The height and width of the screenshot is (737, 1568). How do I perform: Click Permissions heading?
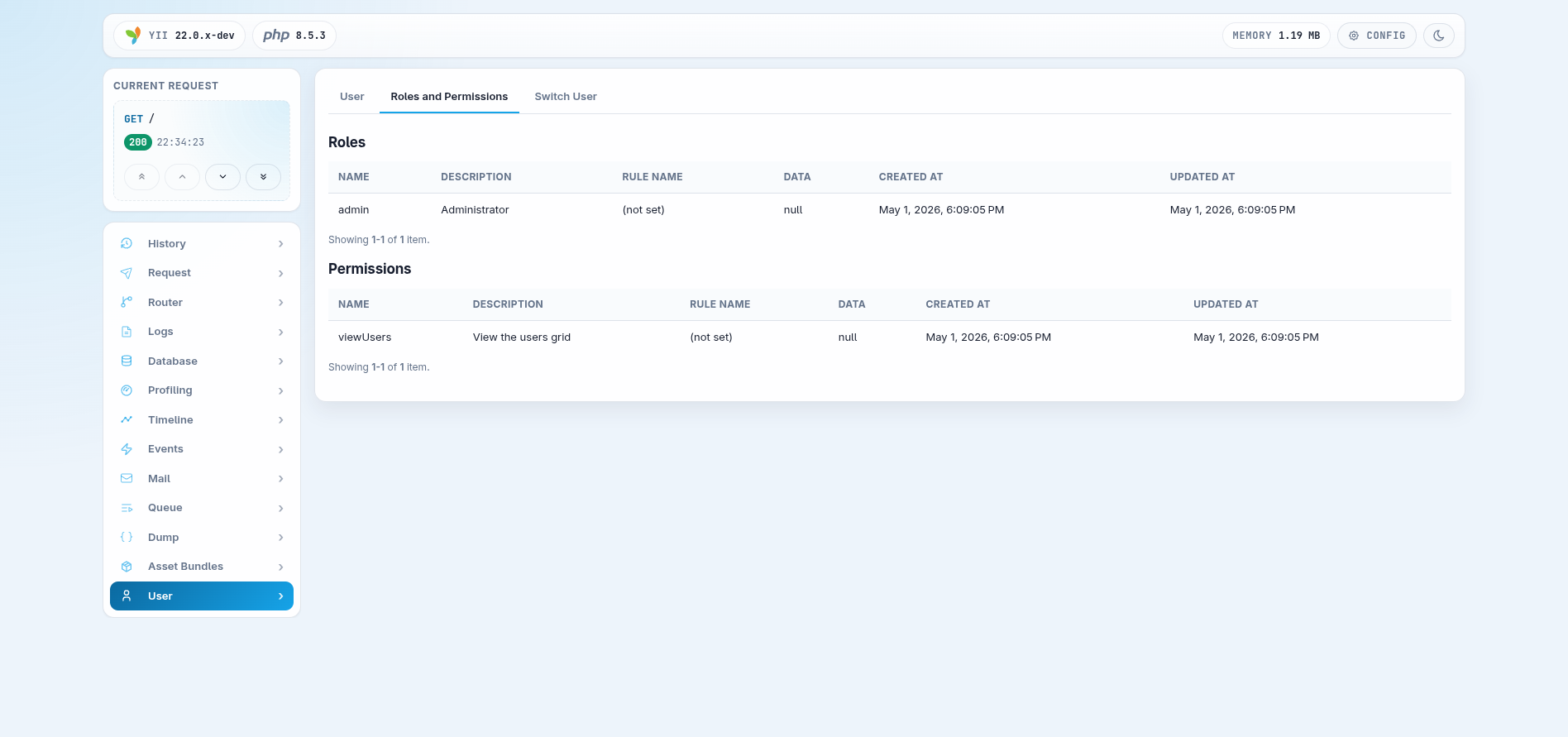pos(370,269)
